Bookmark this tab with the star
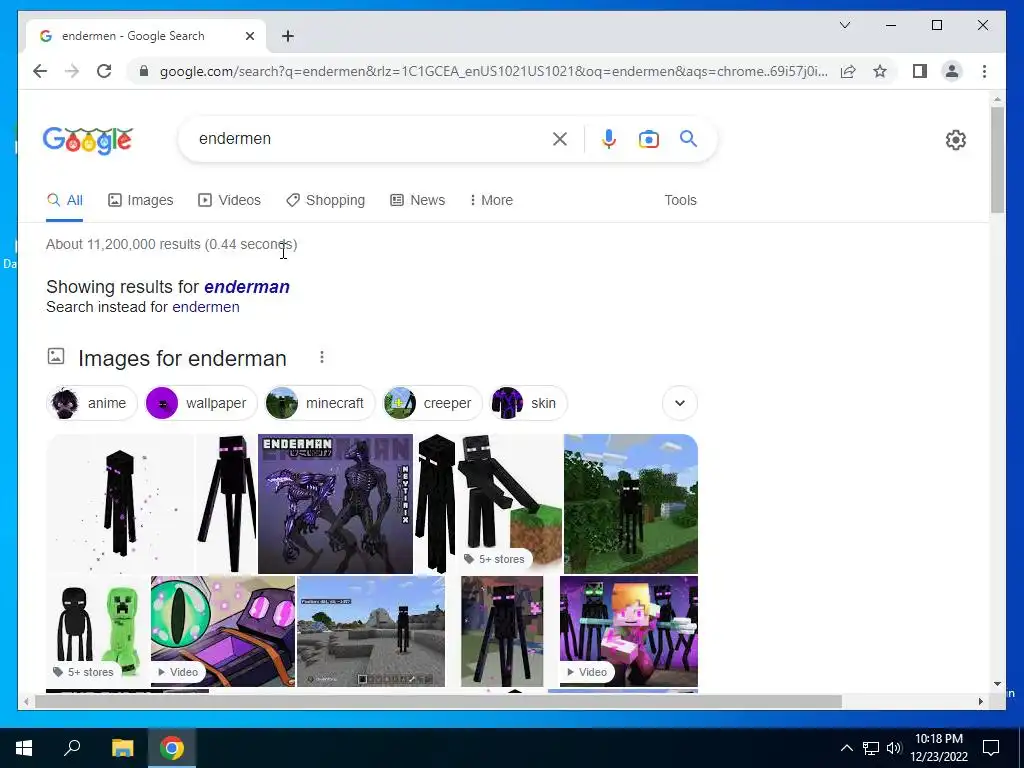The height and width of the screenshot is (768, 1024). 880,71
